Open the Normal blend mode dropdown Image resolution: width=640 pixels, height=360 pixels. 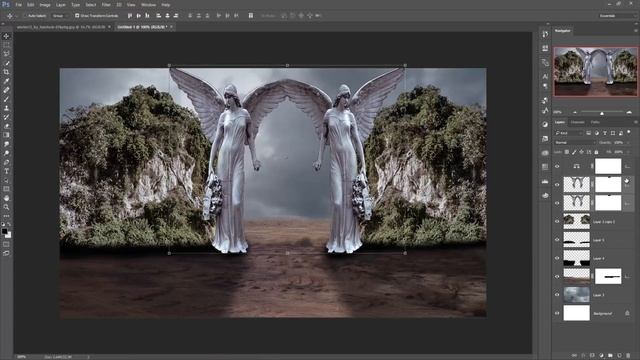pos(574,142)
